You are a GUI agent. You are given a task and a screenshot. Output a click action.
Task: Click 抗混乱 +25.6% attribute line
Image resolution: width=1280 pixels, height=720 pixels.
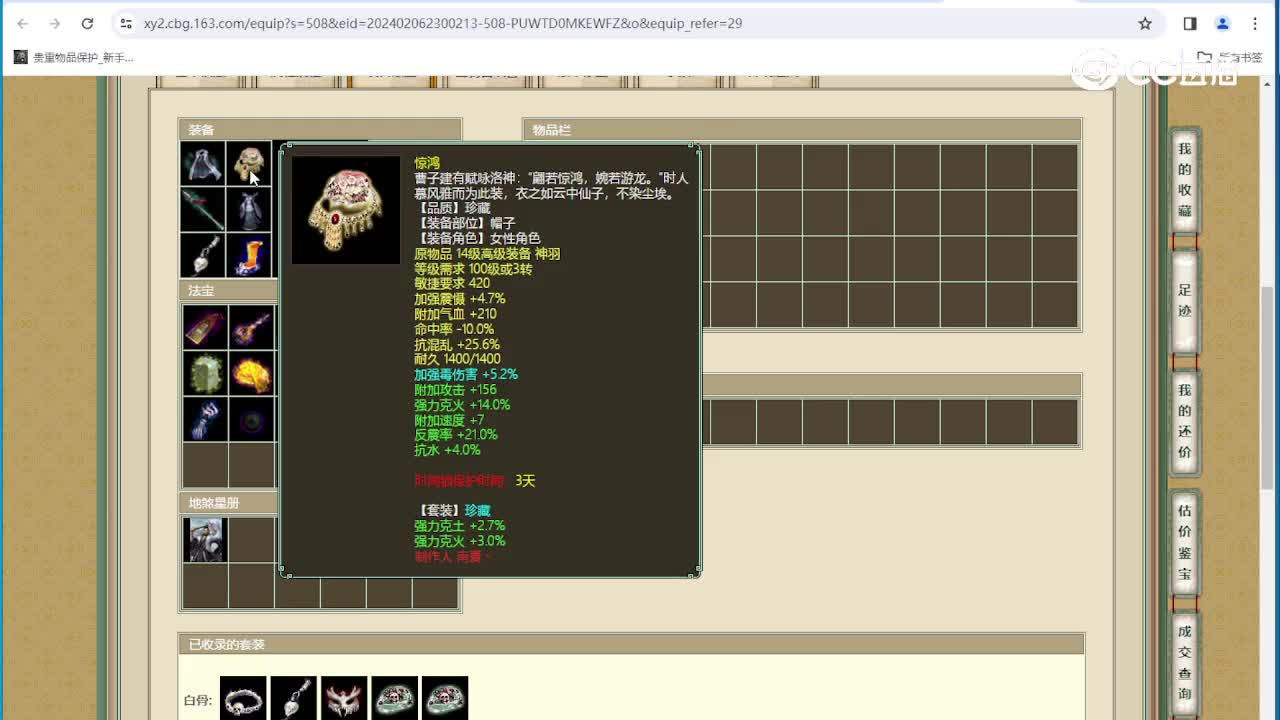457,344
